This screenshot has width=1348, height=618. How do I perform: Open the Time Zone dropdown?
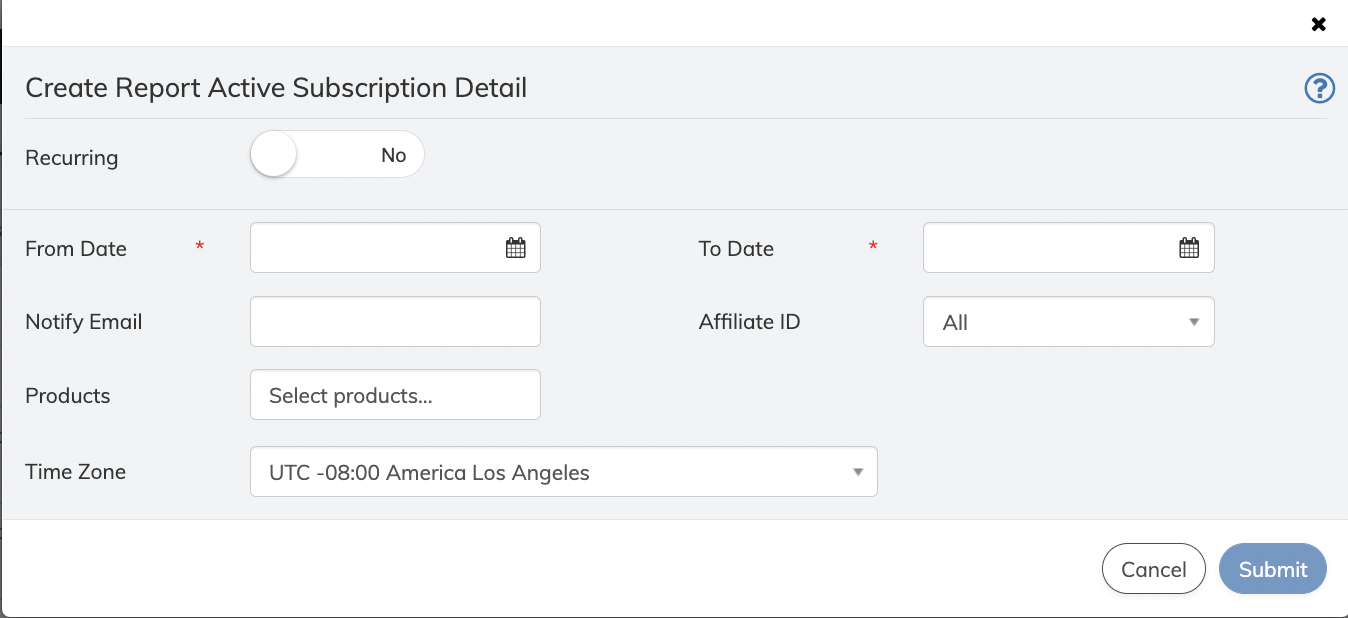click(563, 472)
